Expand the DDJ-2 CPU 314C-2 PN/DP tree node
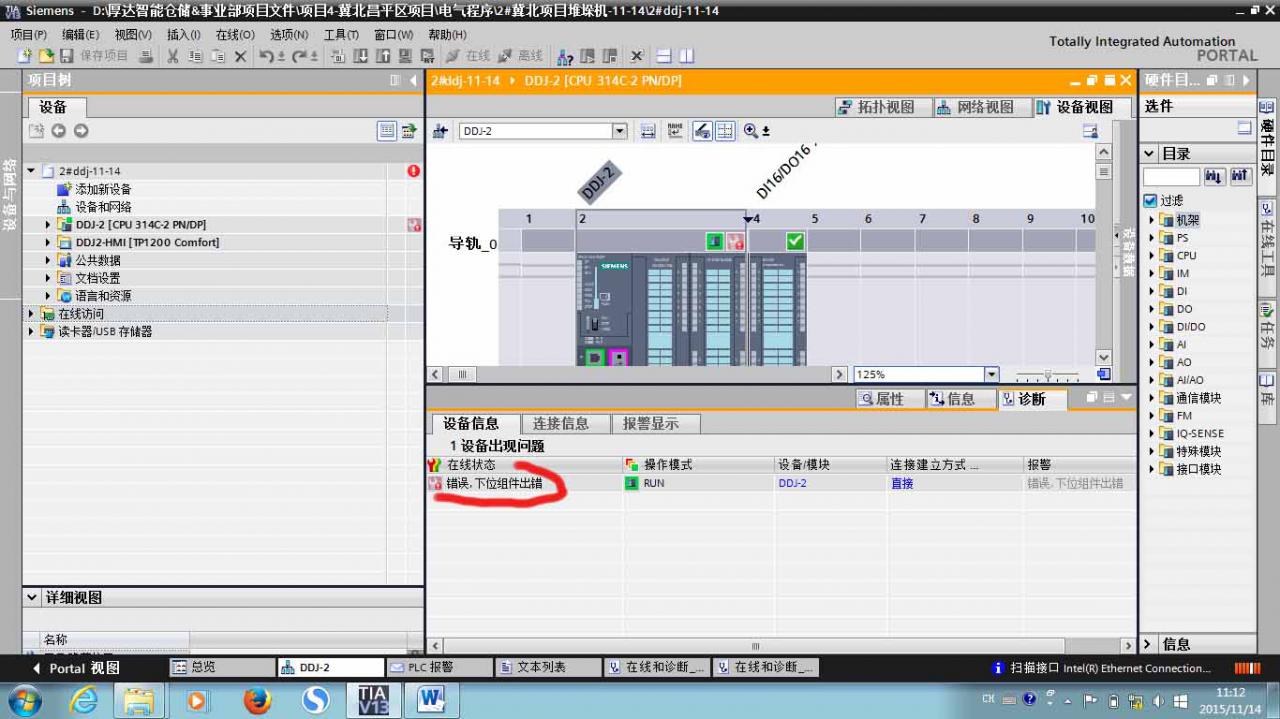This screenshot has height=719, width=1280. [x=47, y=225]
